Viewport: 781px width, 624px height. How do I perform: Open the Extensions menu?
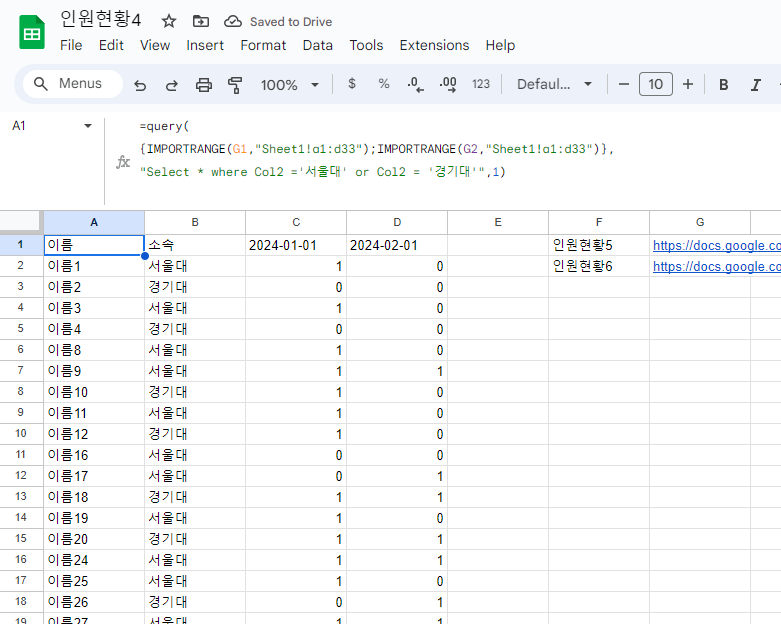(x=434, y=45)
